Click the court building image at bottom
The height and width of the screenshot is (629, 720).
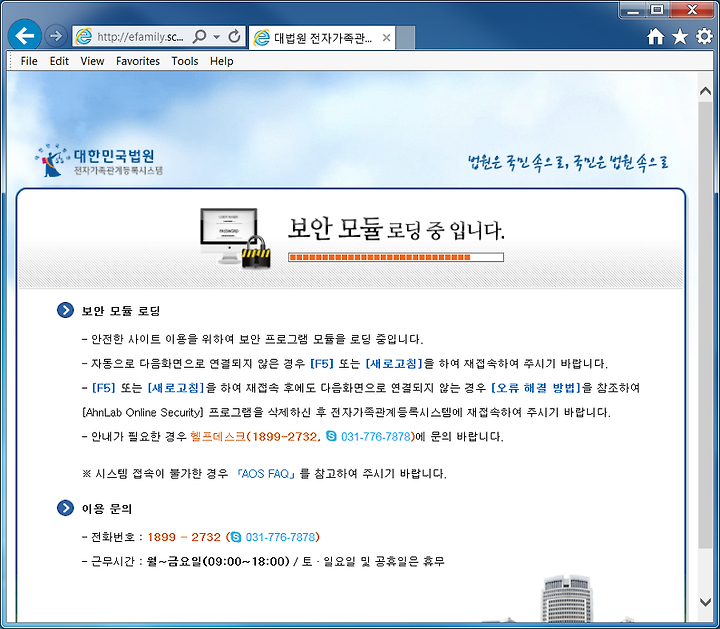click(568, 598)
